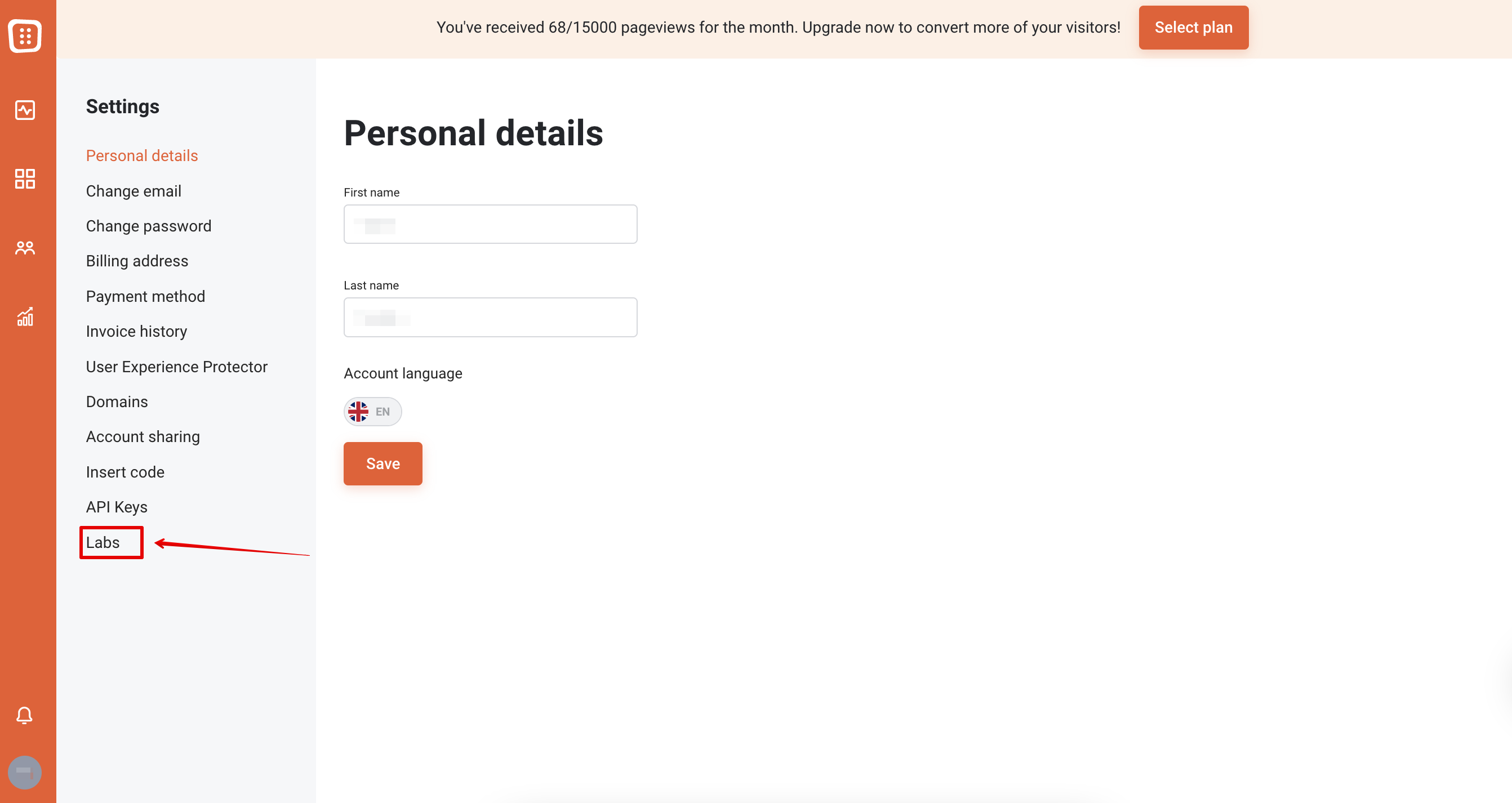1512x803 pixels.
Task: Click the Save button
Action: [x=383, y=463]
